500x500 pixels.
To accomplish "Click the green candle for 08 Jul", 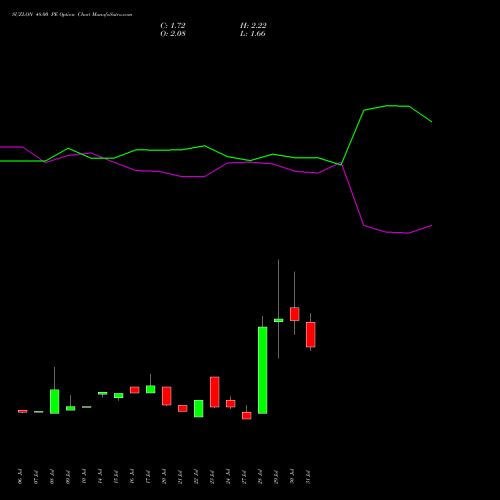I will coord(55,401).
